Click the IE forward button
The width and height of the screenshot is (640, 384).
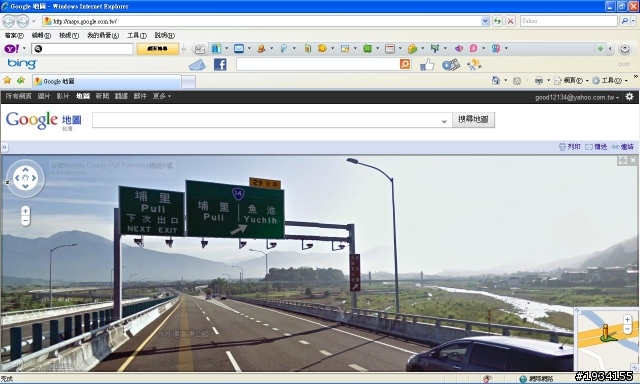[x=23, y=21]
